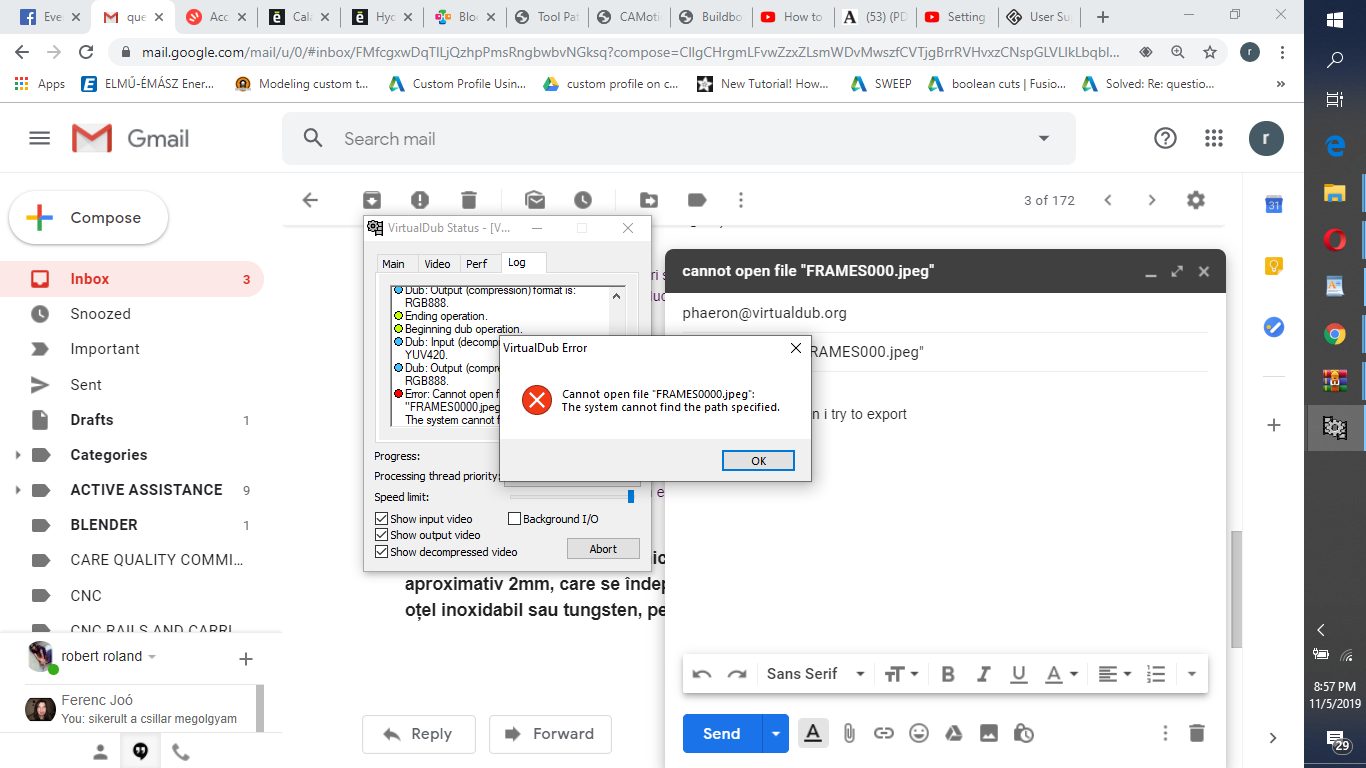Redo edit in compose toolbar
Screen dimensions: 1366x768
737,674
